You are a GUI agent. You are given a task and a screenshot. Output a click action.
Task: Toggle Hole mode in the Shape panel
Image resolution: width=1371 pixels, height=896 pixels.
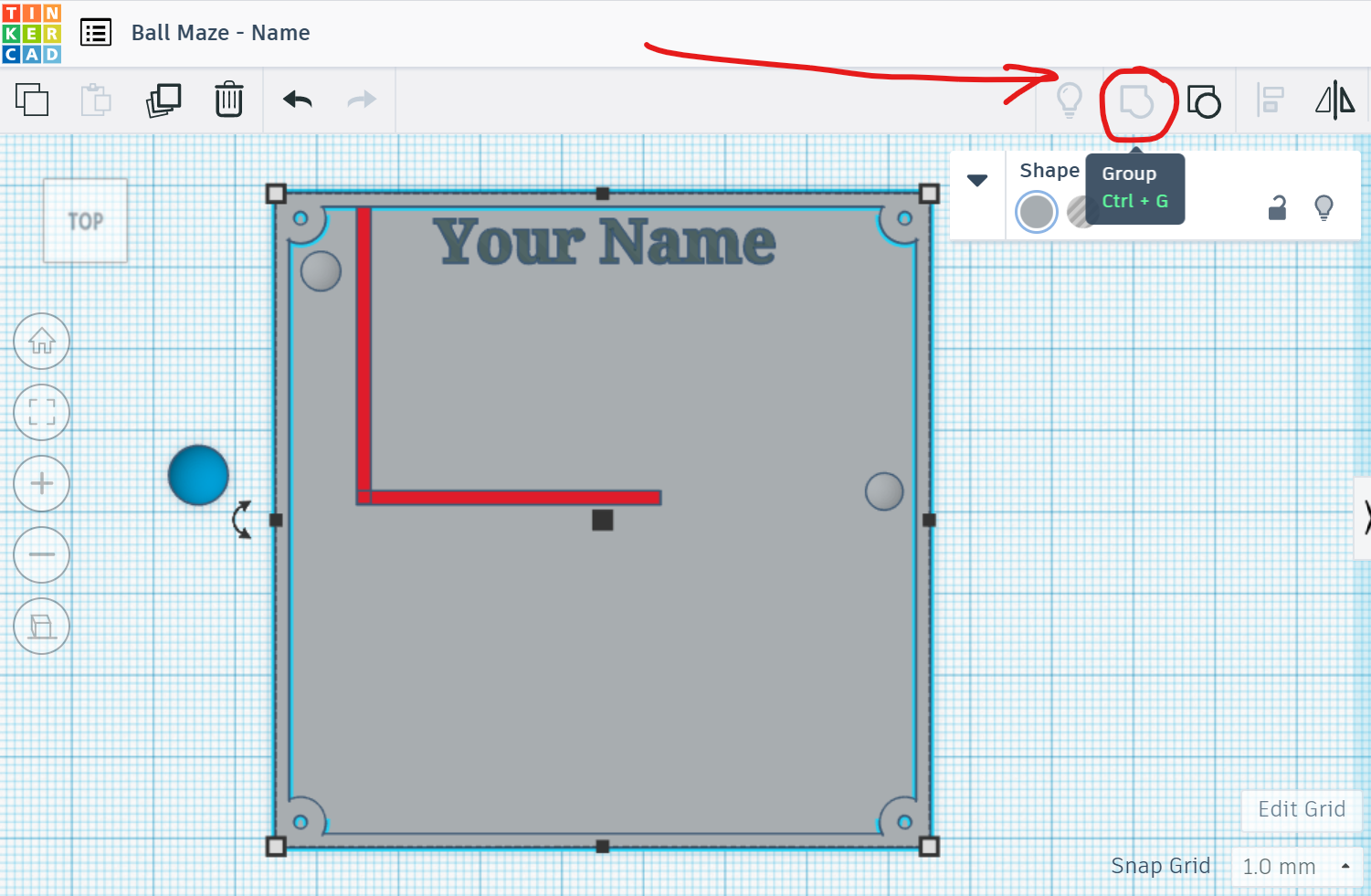1081,211
